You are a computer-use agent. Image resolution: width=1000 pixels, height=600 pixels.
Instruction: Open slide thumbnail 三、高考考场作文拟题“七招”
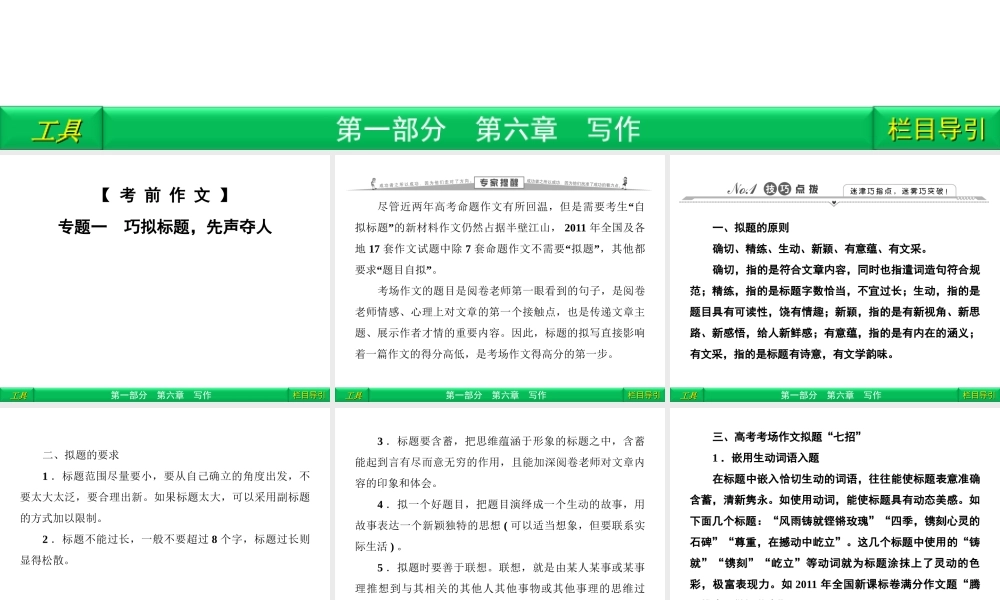click(835, 504)
